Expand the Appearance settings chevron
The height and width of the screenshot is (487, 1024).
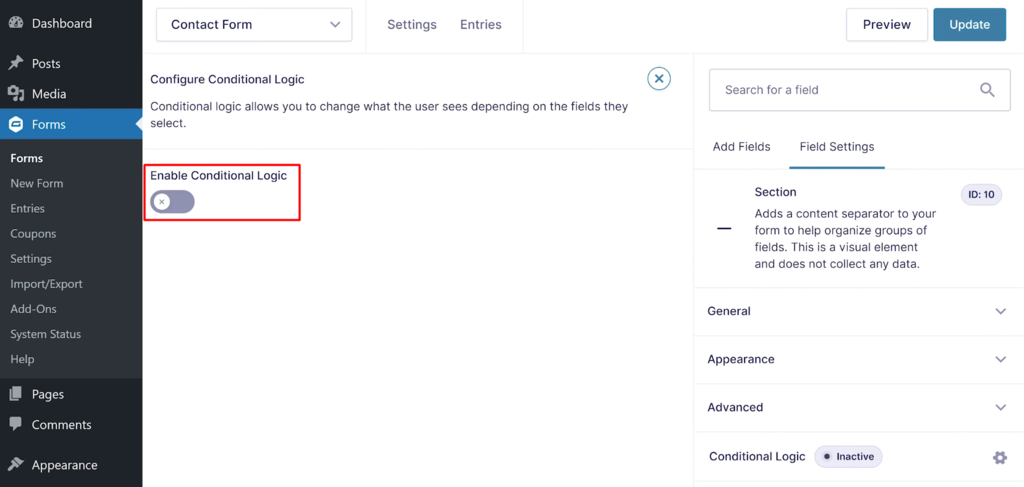1000,359
